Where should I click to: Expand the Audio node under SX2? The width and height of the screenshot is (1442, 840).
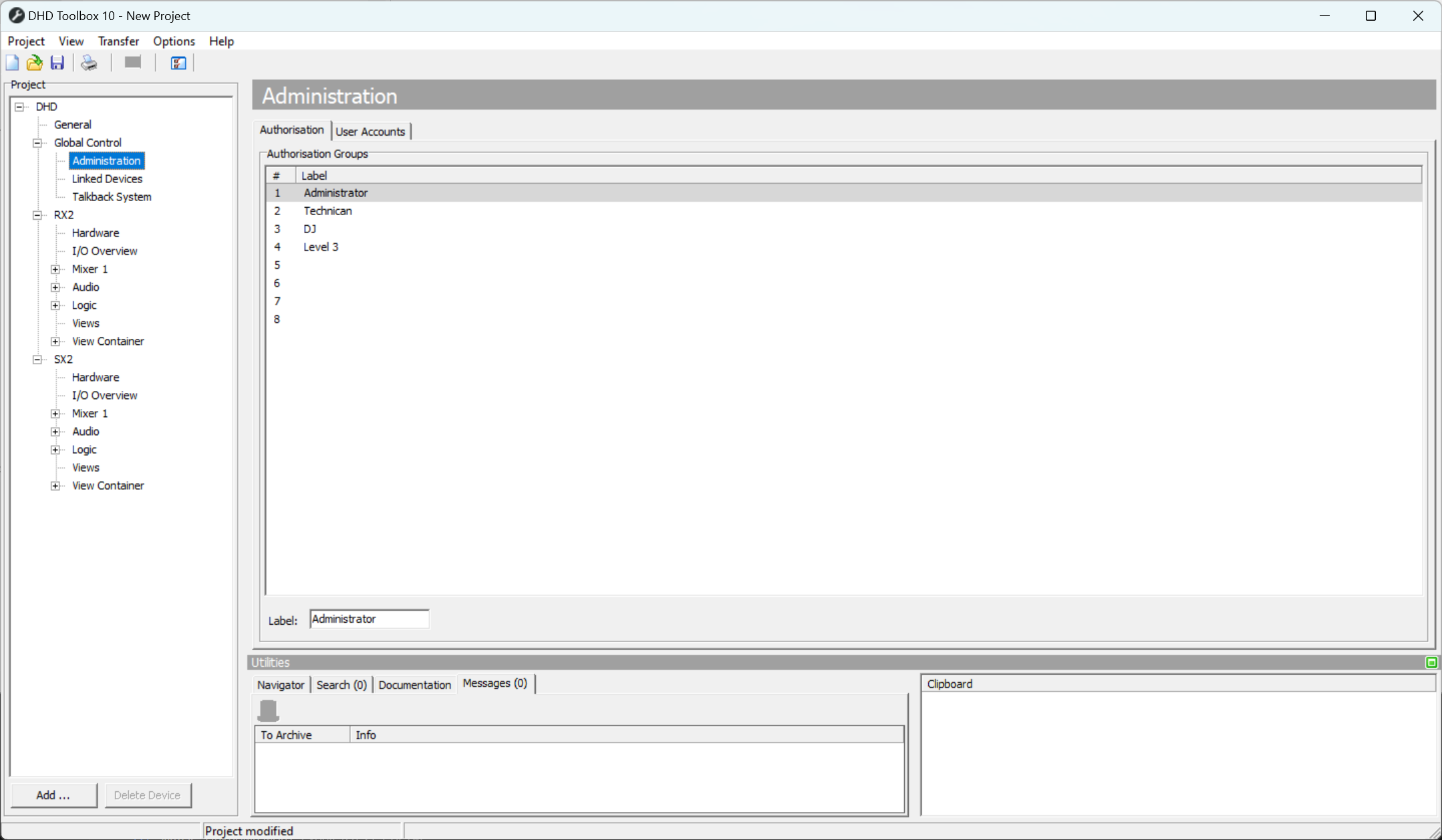[x=56, y=431]
